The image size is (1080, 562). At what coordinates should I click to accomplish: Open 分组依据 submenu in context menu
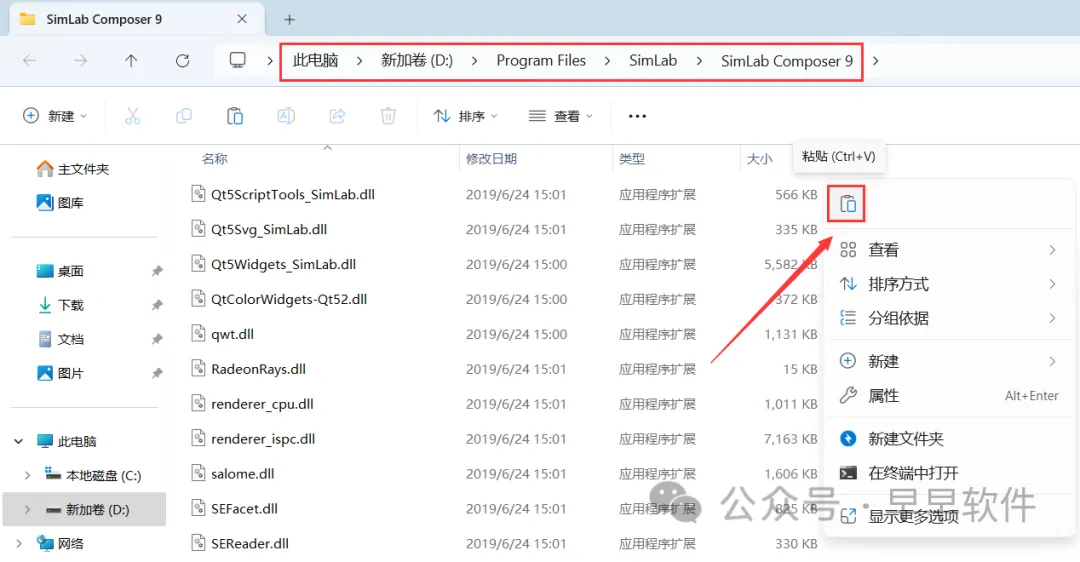pos(950,318)
